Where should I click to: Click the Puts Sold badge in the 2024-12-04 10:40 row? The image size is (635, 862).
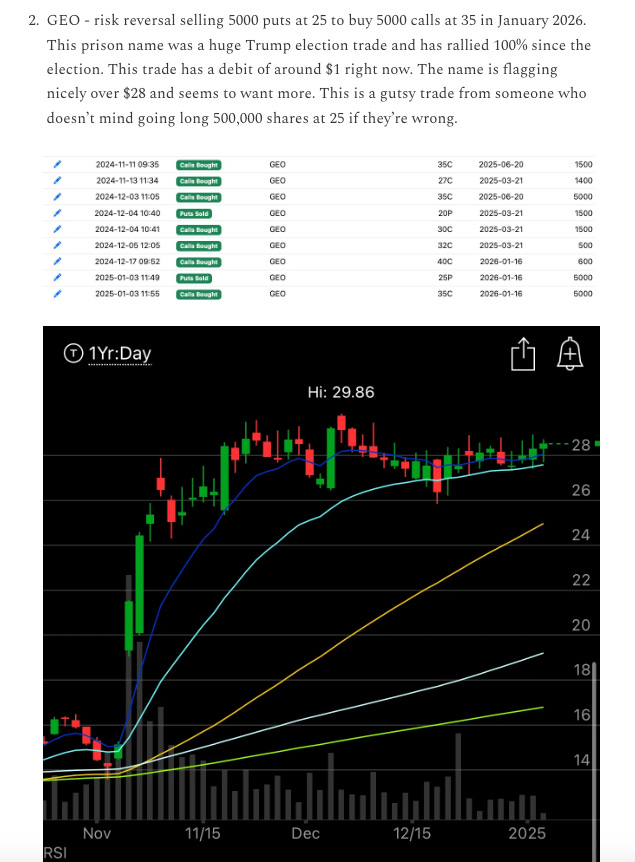(x=194, y=213)
